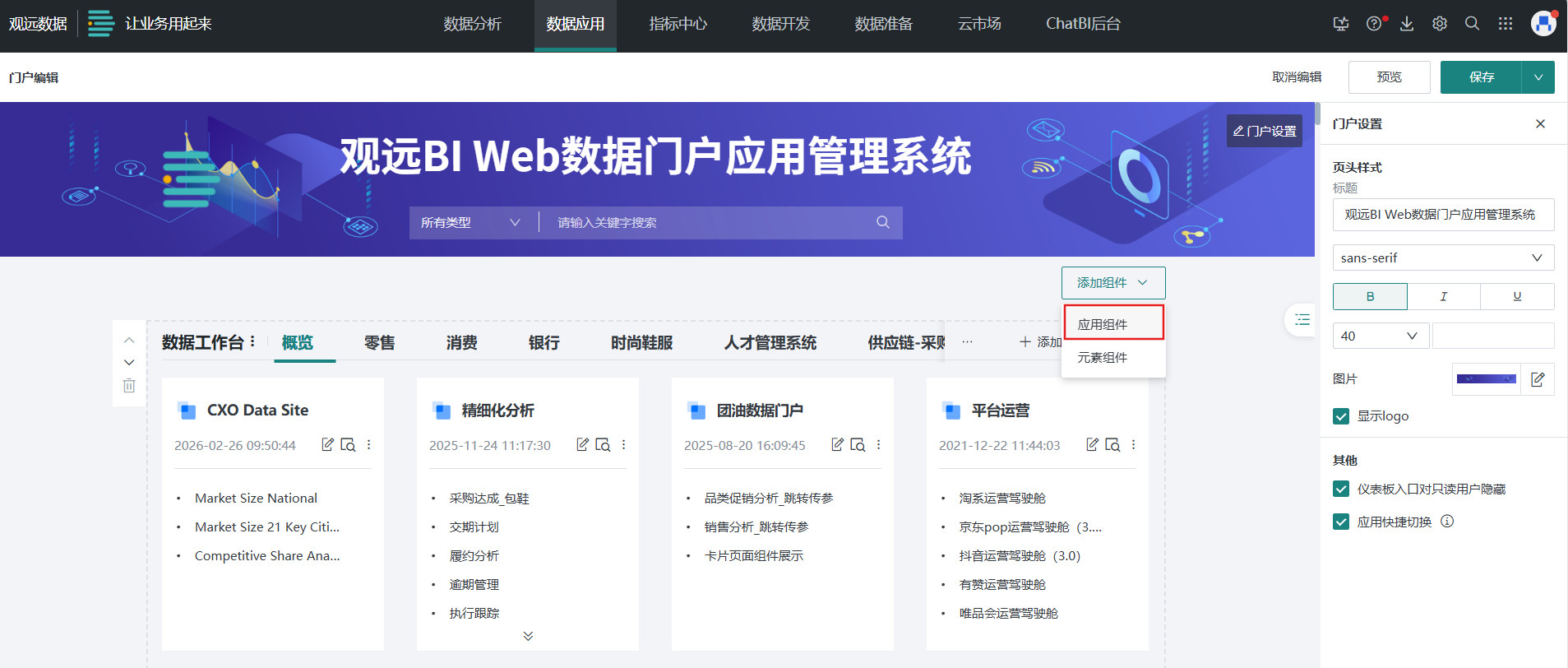Open font size 40 dropdown

pyautogui.click(x=1380, y=336)
